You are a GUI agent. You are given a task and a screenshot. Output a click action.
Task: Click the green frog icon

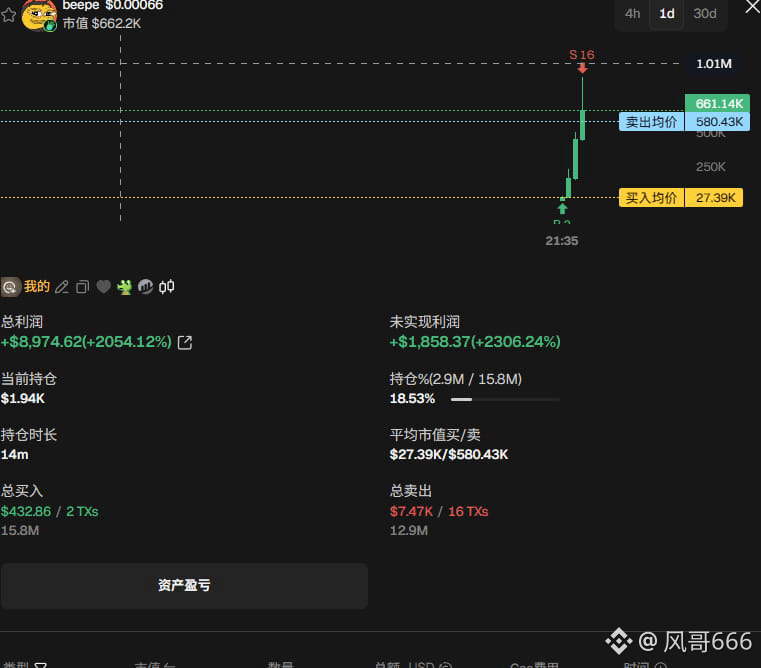coord(124,287)
